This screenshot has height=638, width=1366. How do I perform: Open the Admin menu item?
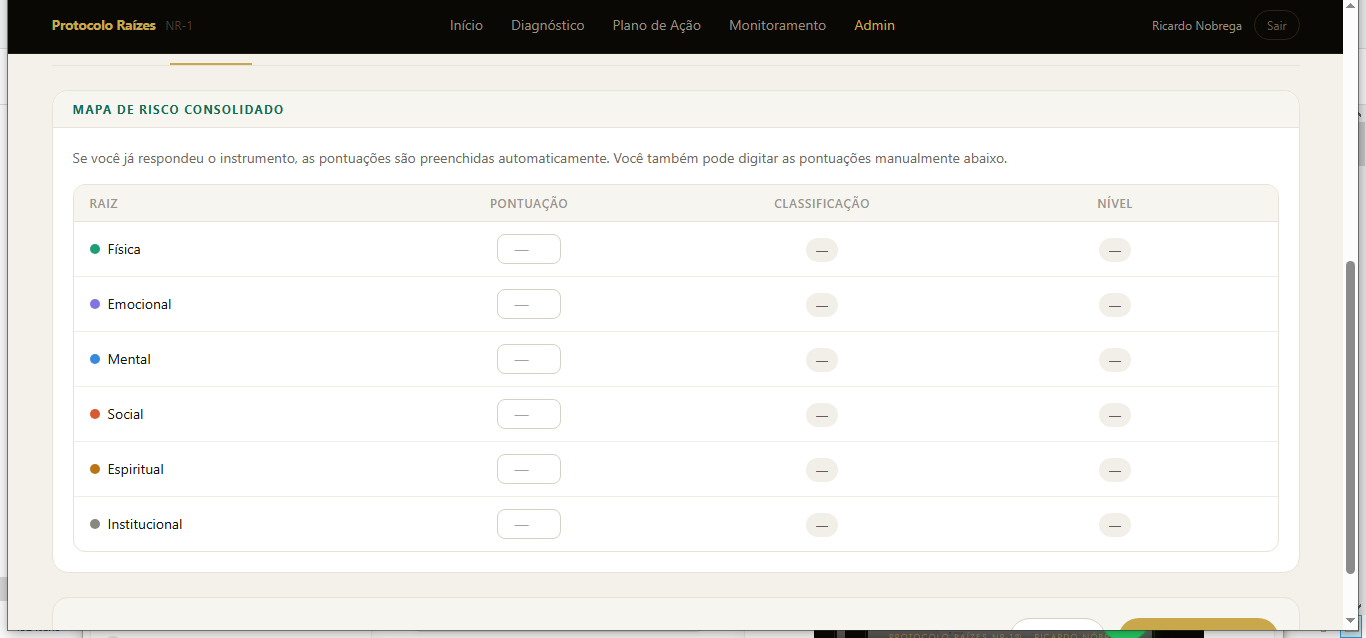pyautogui.click(x=874, y=25)
